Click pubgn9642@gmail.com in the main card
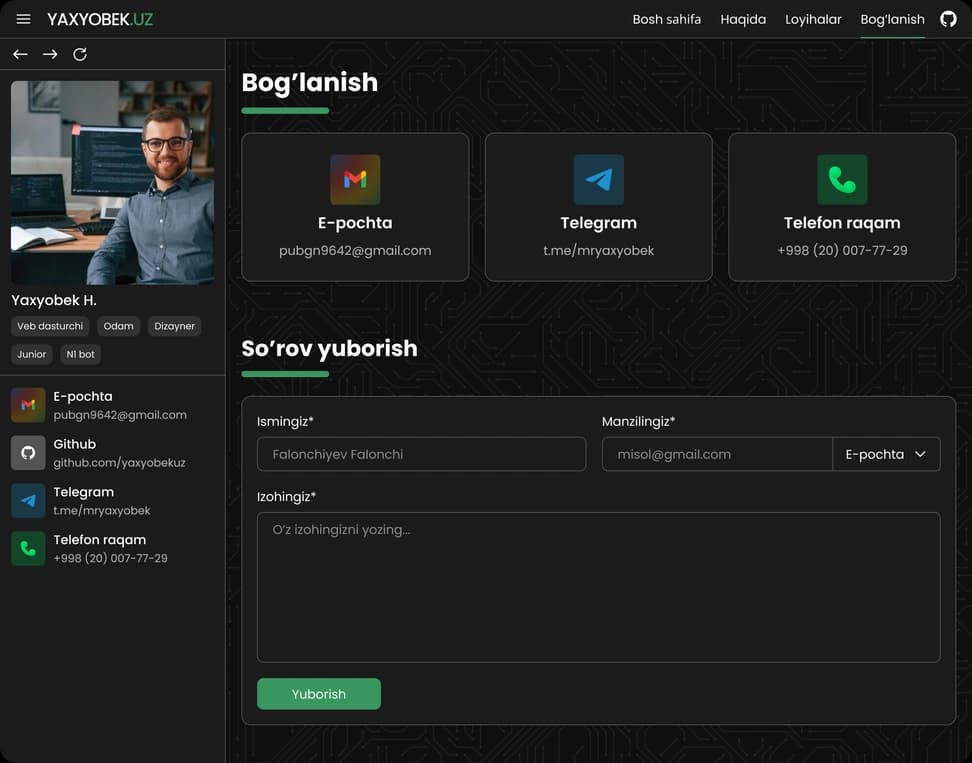The width and height of the screenshot is (972, 763). pos(355,250)
